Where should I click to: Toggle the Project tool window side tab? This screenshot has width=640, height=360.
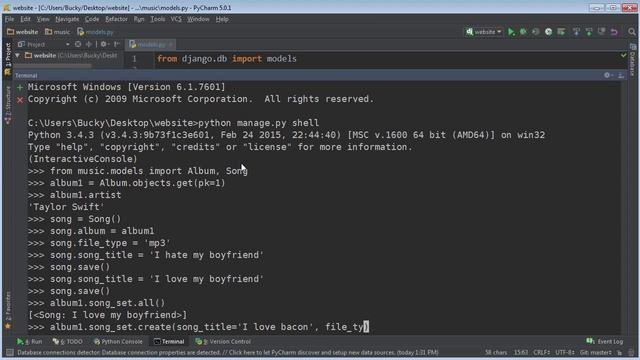[7, 59]
